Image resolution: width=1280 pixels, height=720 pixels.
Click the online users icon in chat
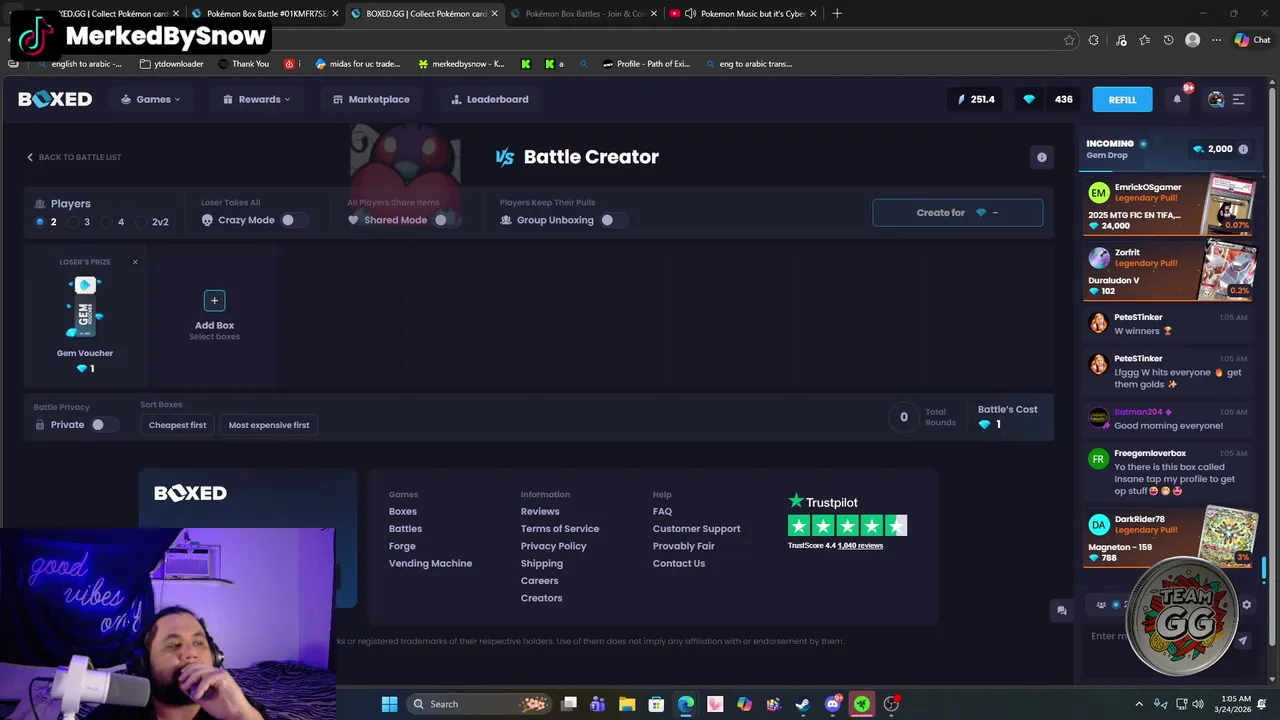[x=1101, y=605]
